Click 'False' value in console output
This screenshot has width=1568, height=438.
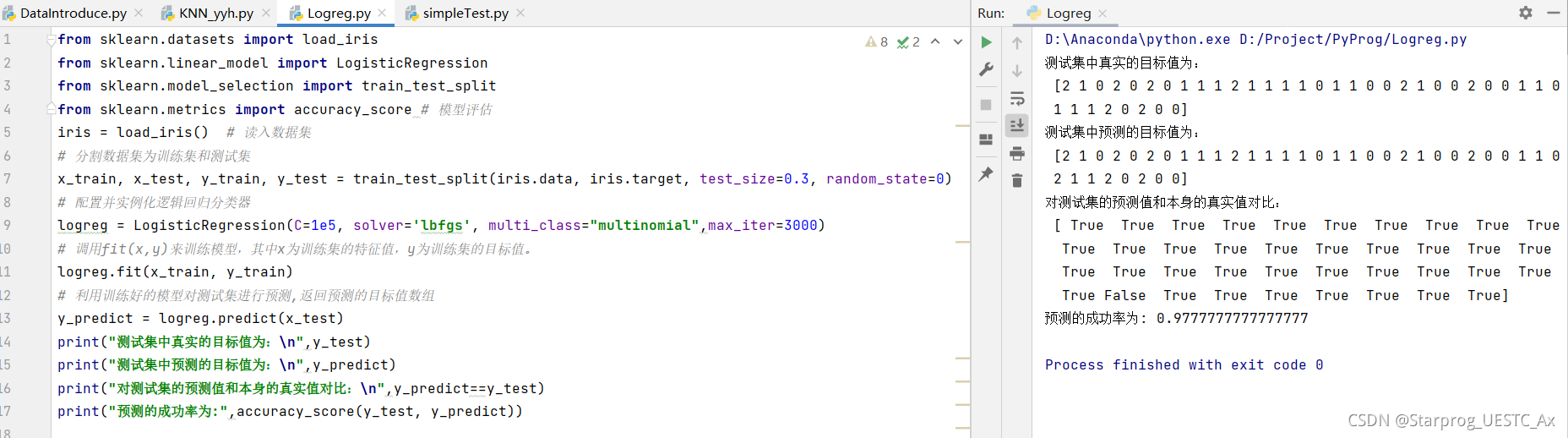click(x=1125, y=296)
